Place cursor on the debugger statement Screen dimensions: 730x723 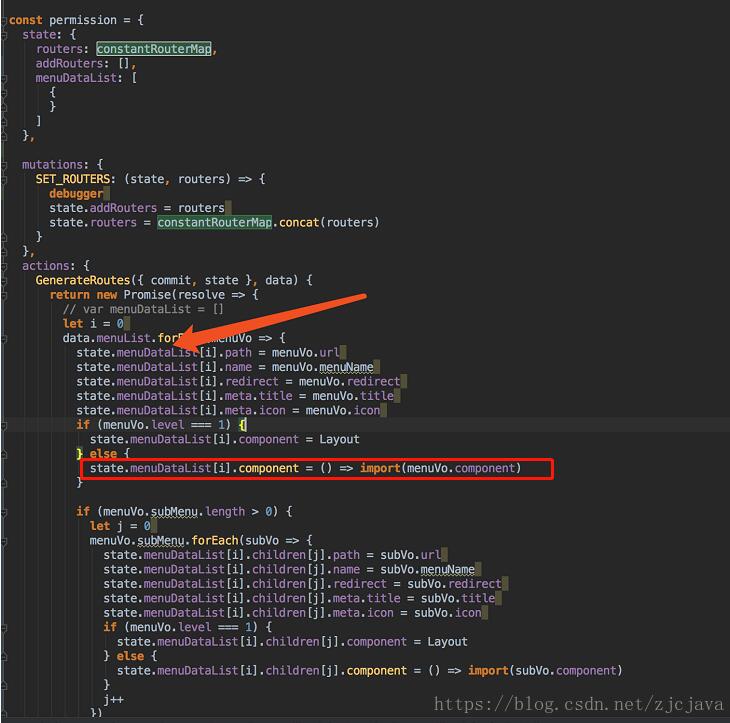click(76, 194)
